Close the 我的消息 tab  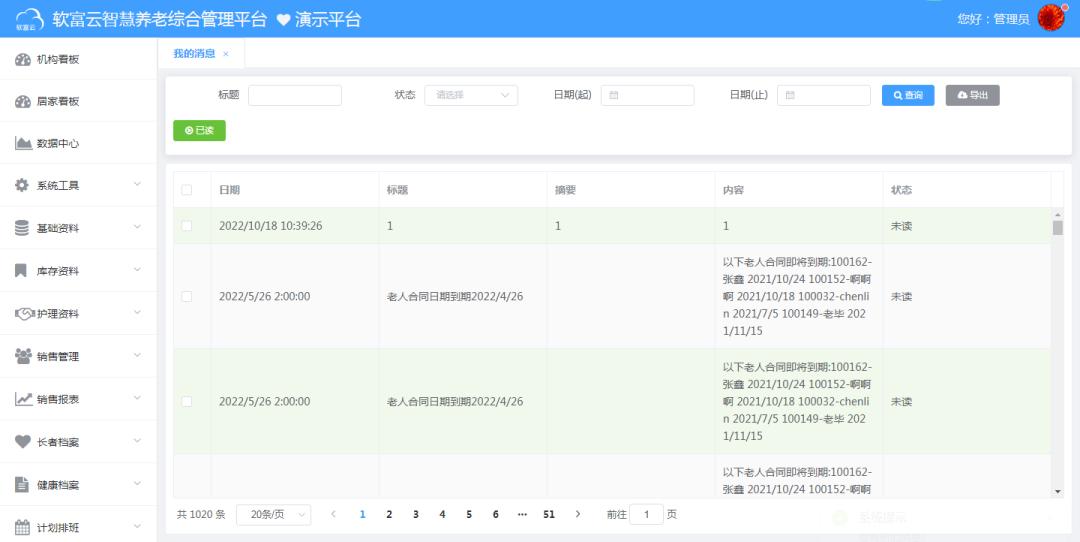pos(226,54)
